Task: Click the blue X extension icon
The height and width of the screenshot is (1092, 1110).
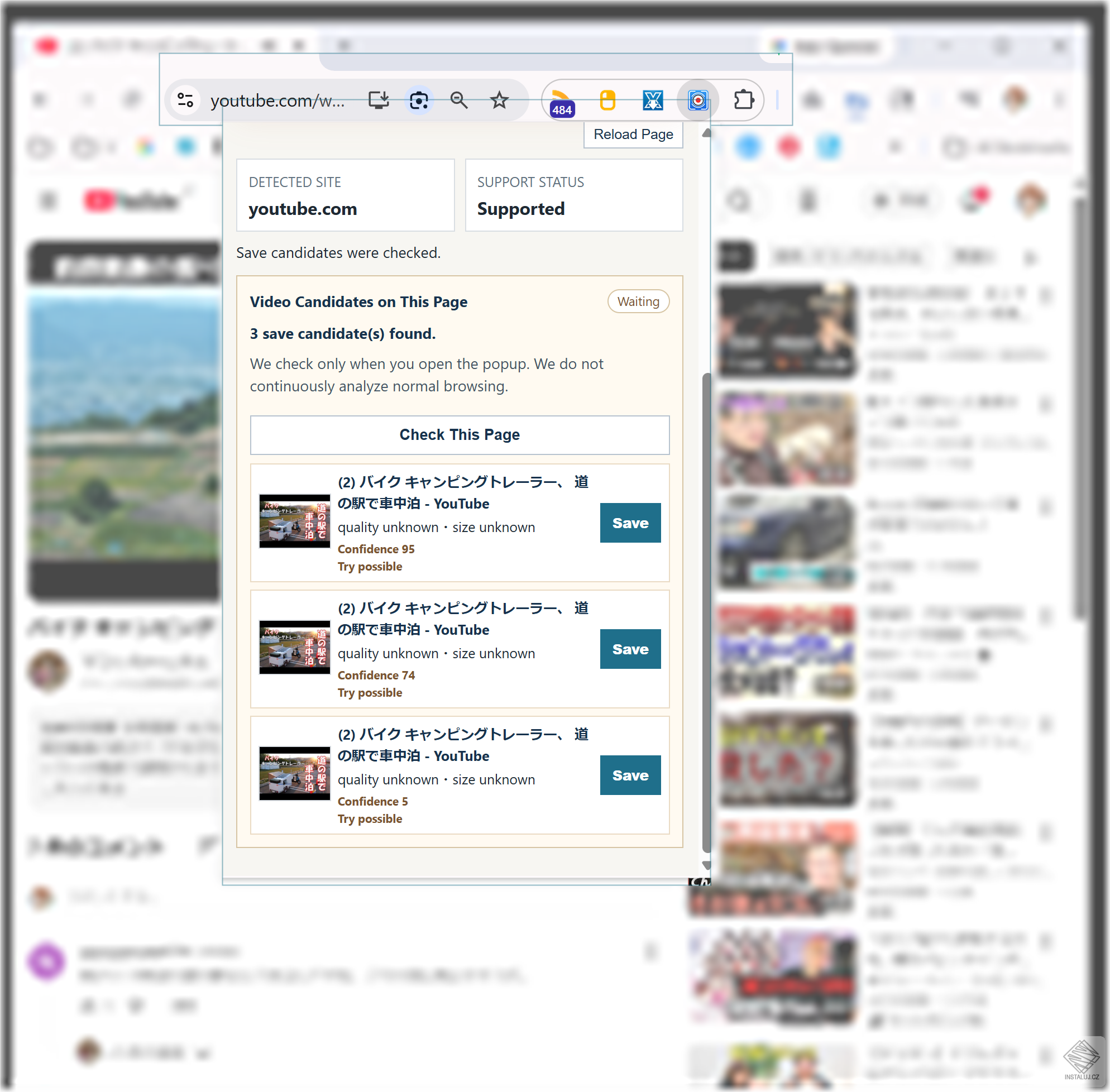Action: 653,100
